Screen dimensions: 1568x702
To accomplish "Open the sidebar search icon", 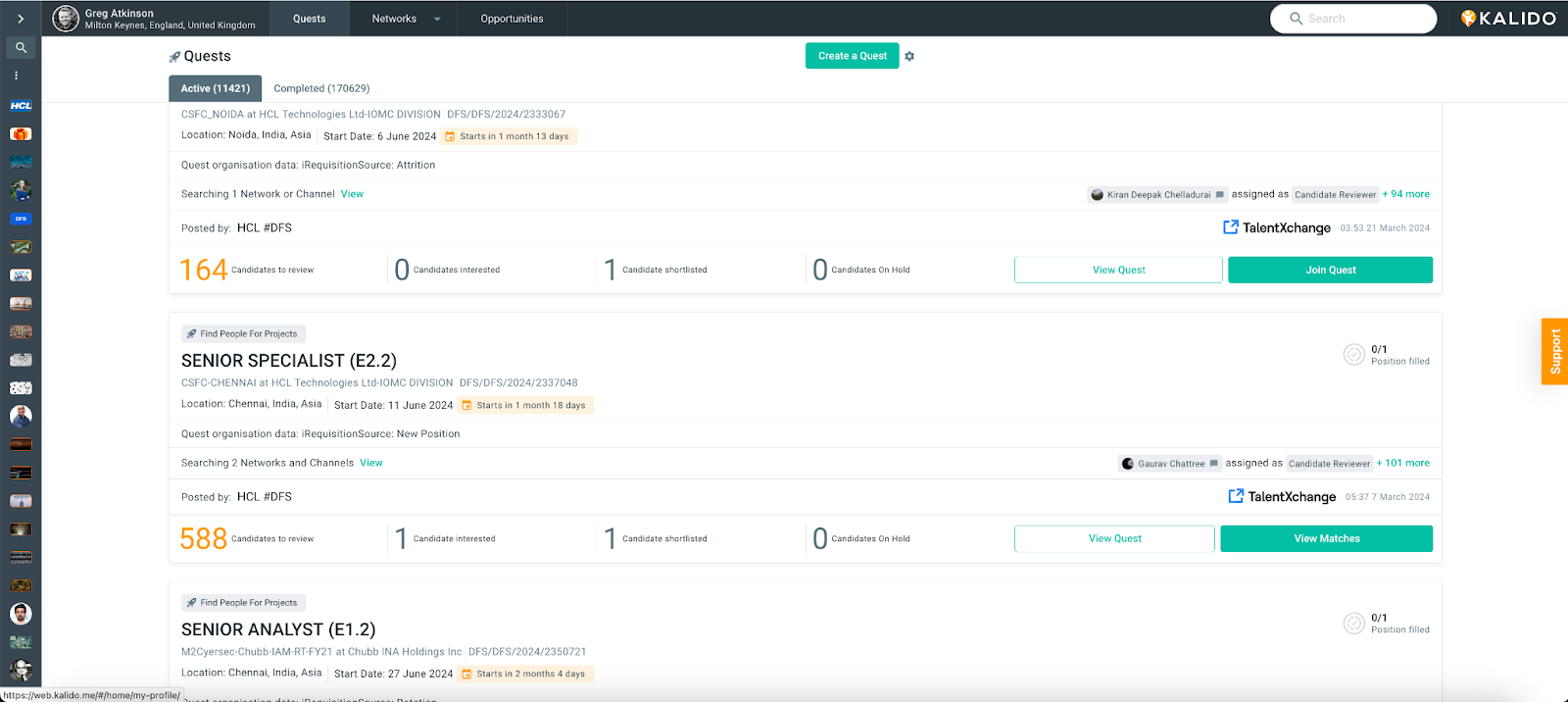I will pos(21,47).
